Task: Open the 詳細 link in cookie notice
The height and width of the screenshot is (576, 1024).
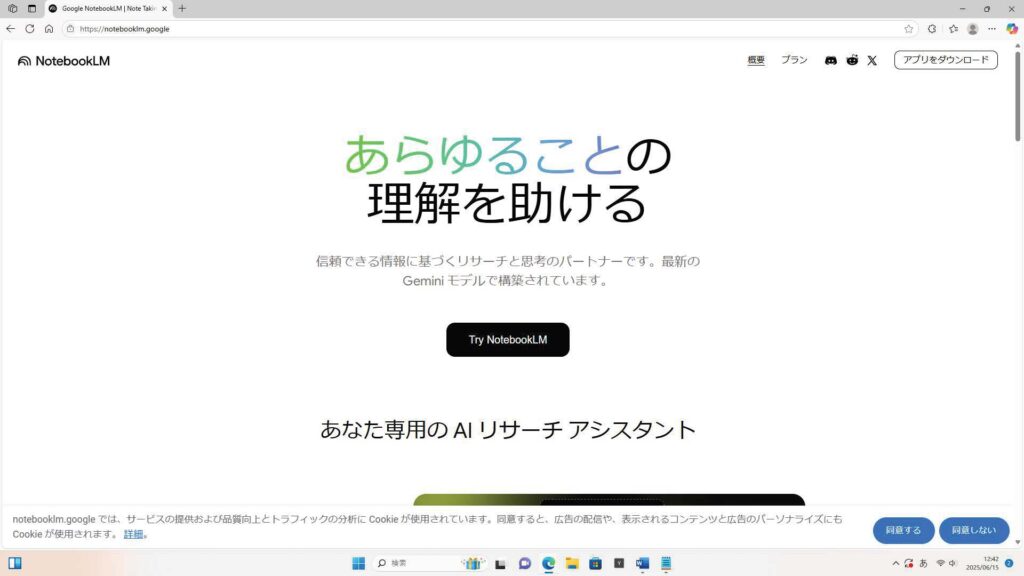Action: [x=133, y=534]
